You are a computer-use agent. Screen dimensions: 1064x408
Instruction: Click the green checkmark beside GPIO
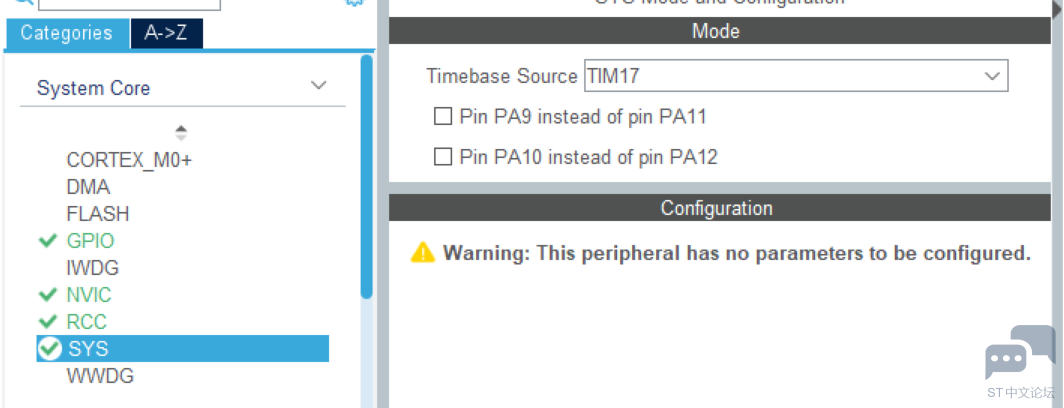click(x=48, y=241)
